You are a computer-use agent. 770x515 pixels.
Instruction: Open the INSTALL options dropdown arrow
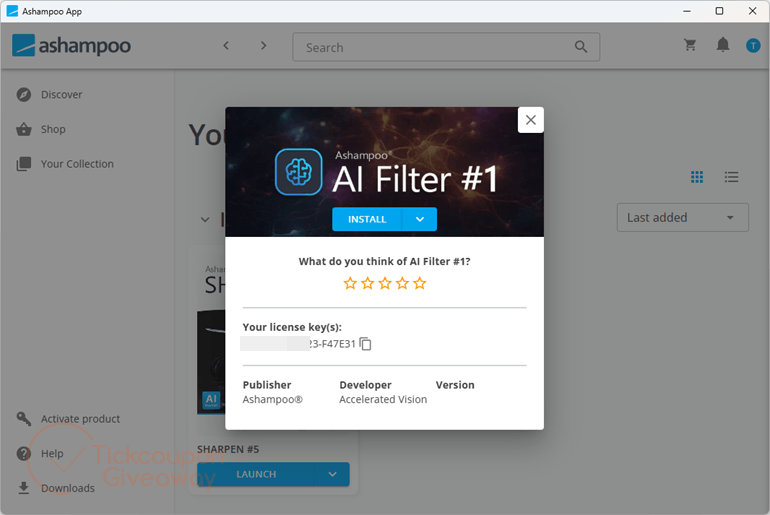point(420,219)
